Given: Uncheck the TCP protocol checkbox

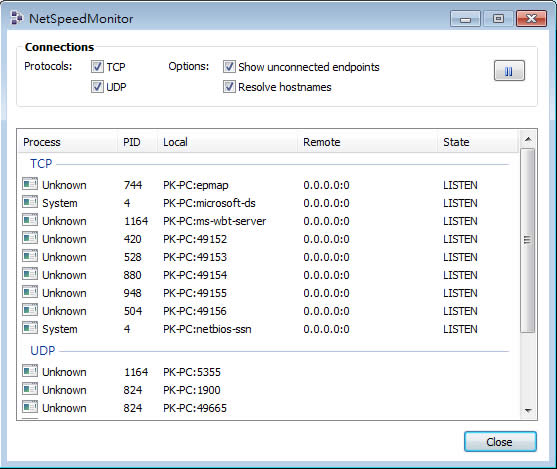Looking at the screenshot, I should 97,66.
